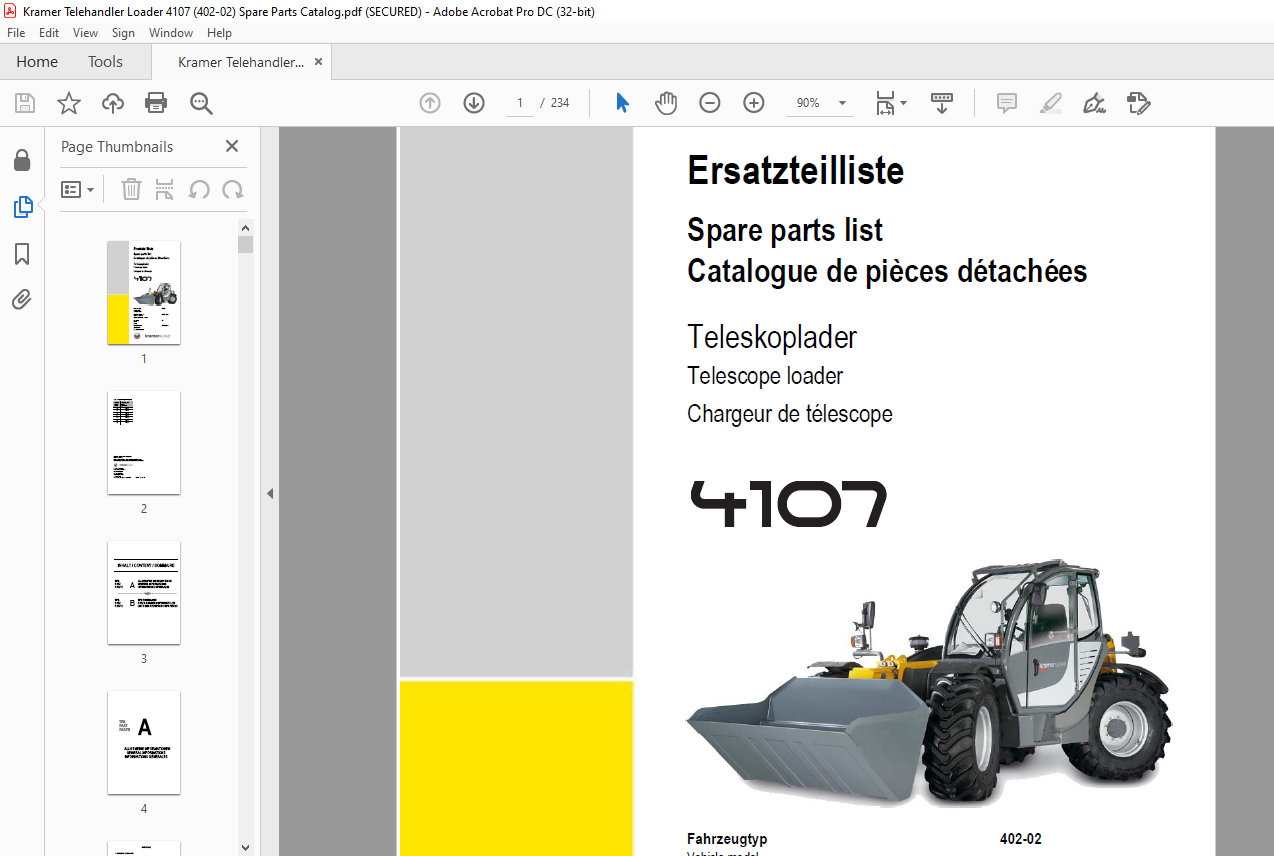Click the extract pages scissors icon
1274x856 pixels.
(165, 189)
